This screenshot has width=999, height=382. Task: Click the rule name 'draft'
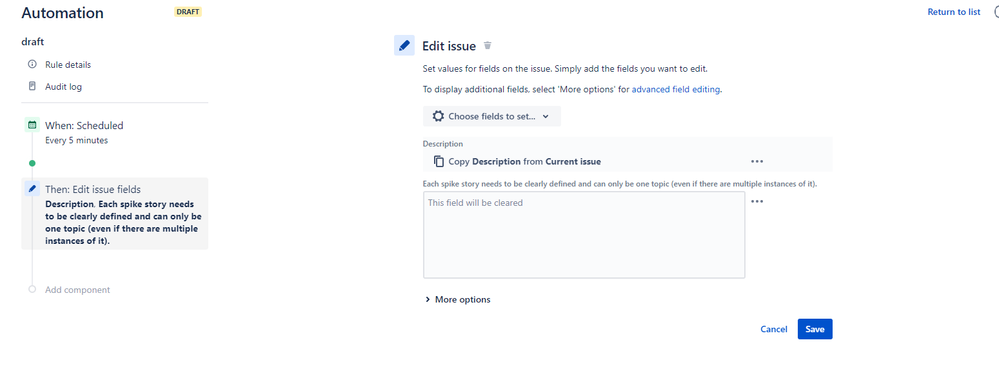(x=32, y=42)
